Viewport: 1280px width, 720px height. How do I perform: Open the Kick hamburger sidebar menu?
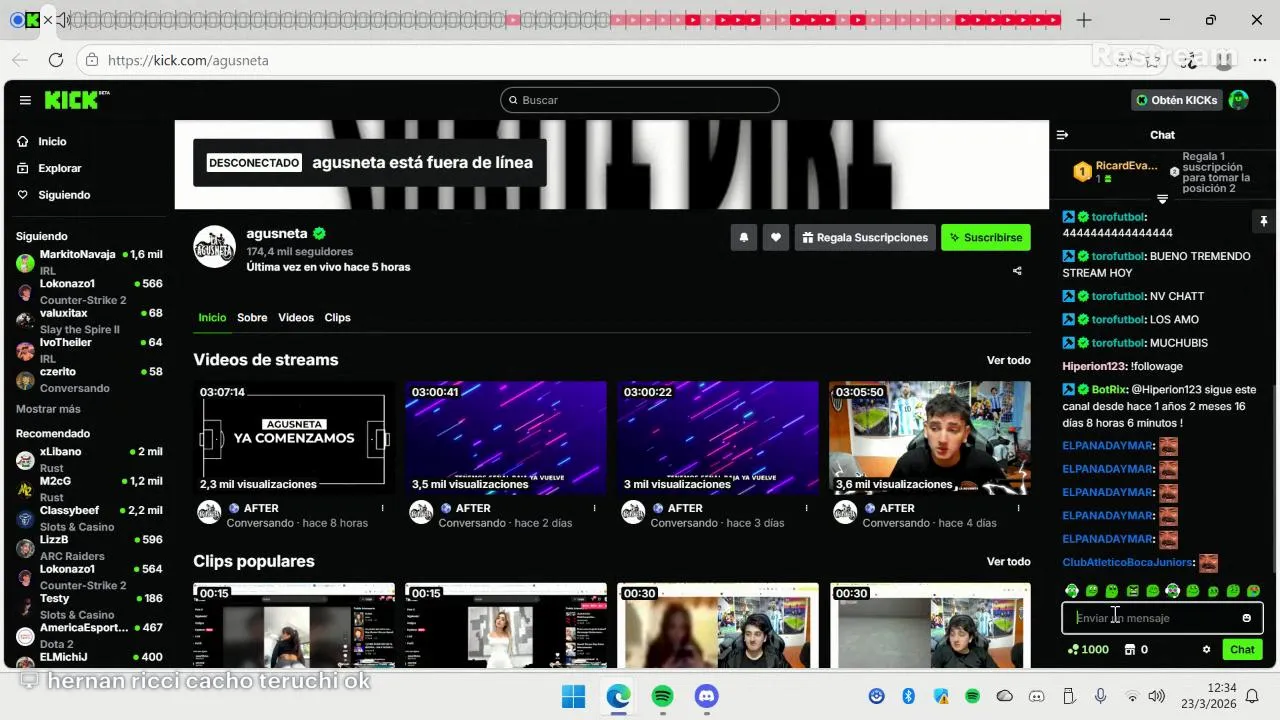click(x=25, y=100)
